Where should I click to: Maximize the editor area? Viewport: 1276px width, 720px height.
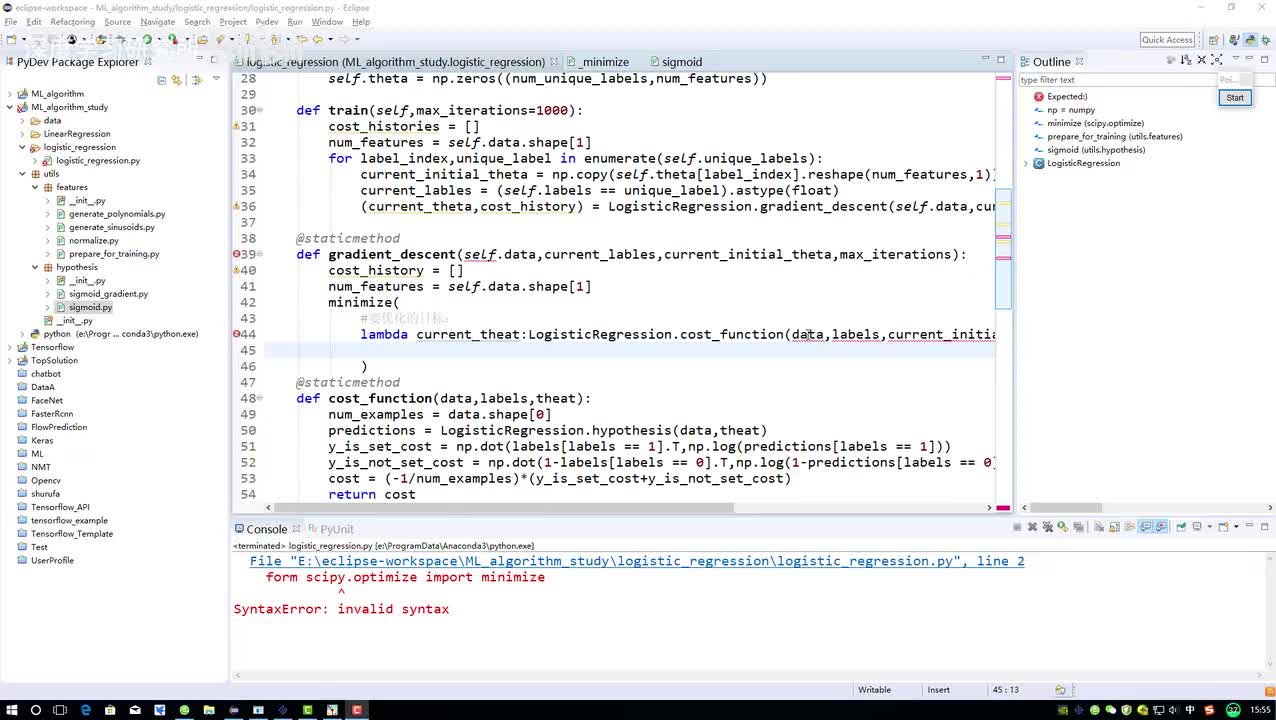tap(1002, 60)
